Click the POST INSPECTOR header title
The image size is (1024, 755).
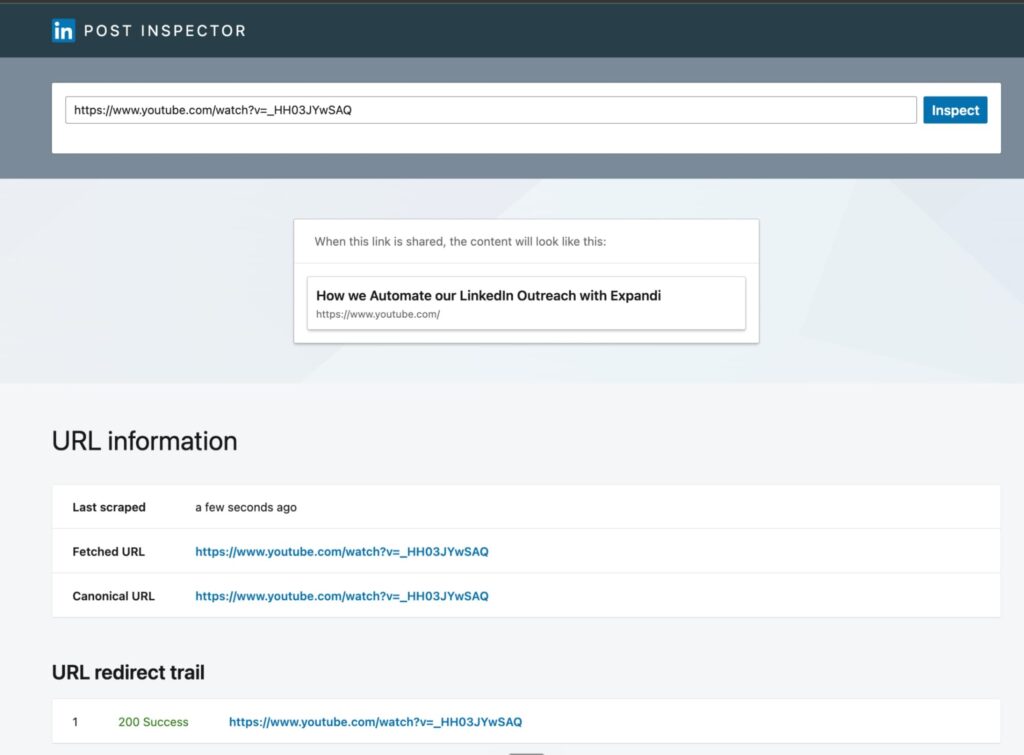165,31
